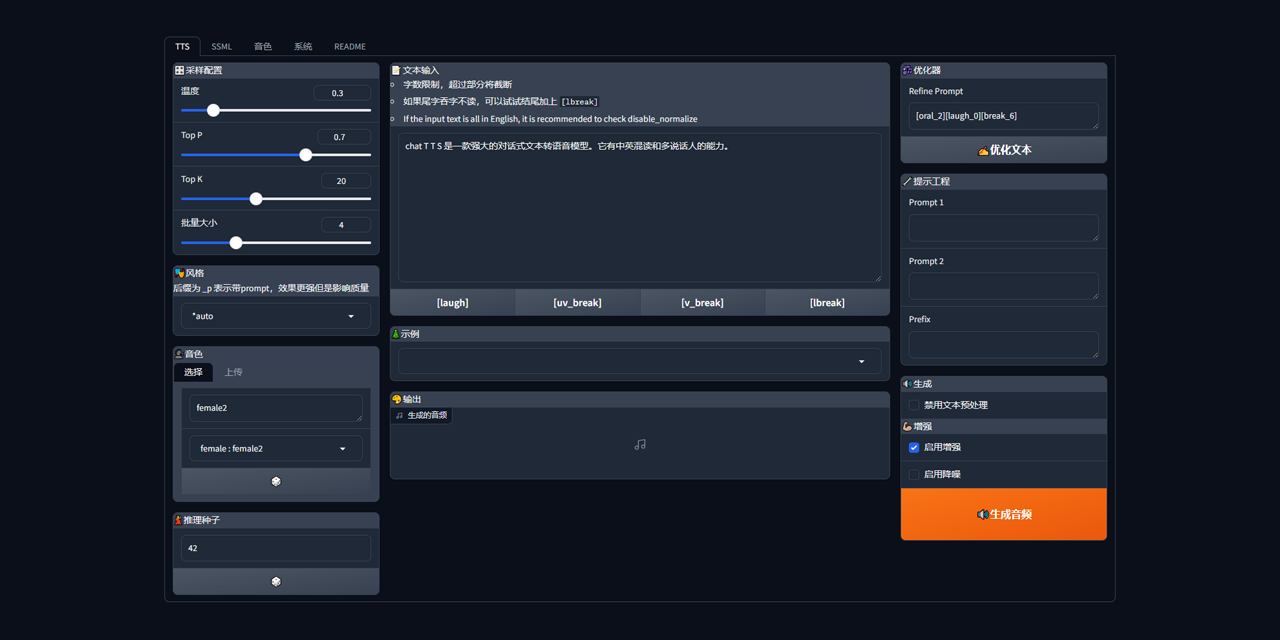Image resolution: width=1280 pixels, height=640 pixels.
Task: Open the 示例 examples dropdown
Action: [640, 361]
